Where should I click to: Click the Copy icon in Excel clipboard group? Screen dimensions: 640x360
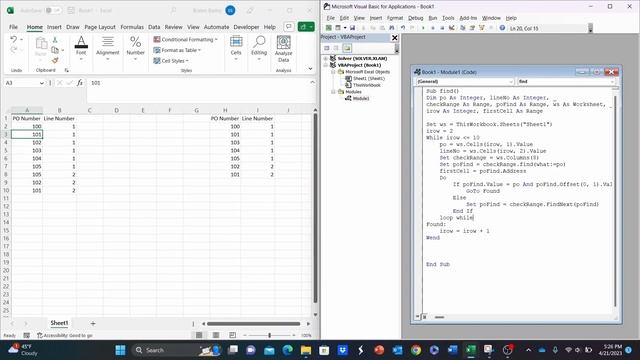(55, 50)
